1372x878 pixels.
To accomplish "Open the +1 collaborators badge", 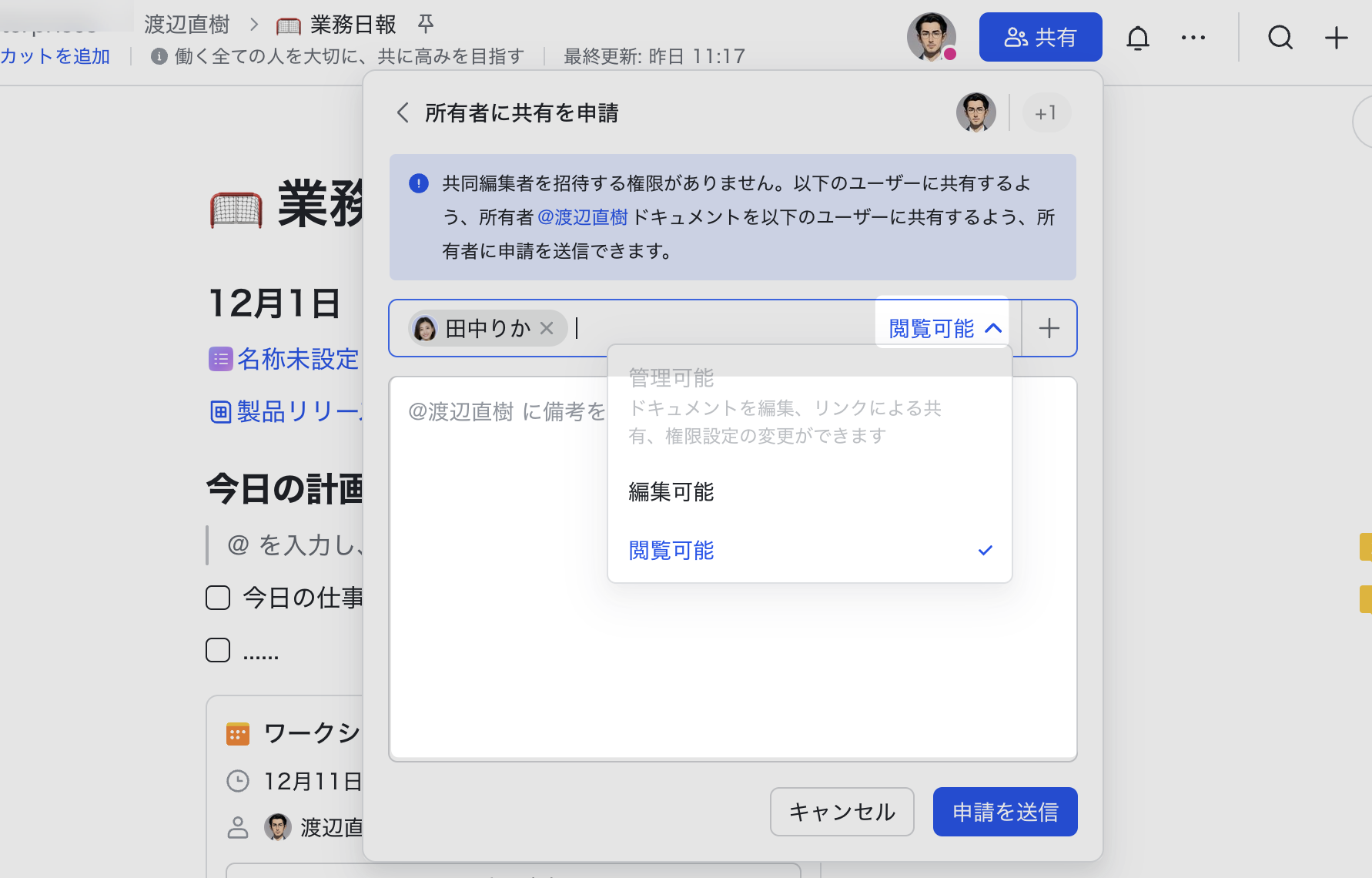I will [1046, 113].
